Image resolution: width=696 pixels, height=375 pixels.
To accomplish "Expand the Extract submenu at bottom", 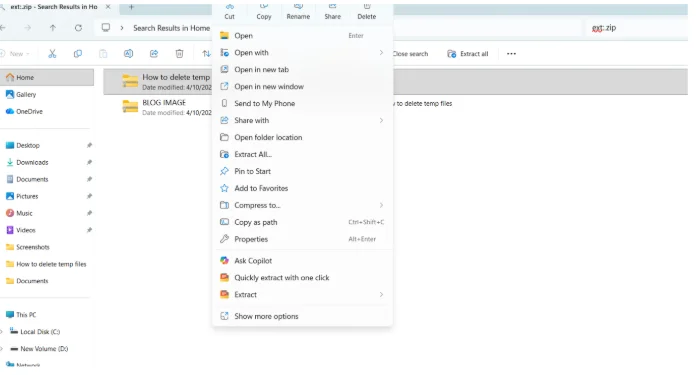I will pyautogui.click(x=302, y=295).
